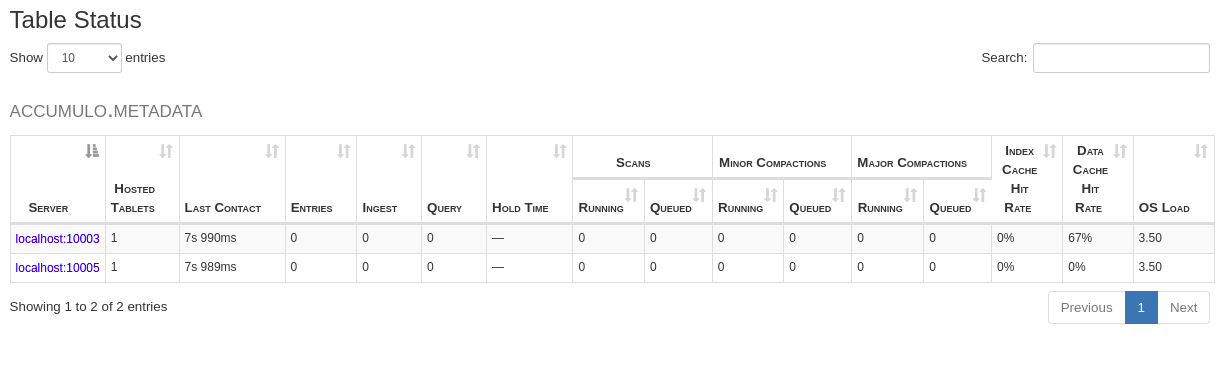The height and width of the screenshot is (377, 1225).
Task: Go to the Previous page
Action: pyautogui.click(x=1086, y=308)
